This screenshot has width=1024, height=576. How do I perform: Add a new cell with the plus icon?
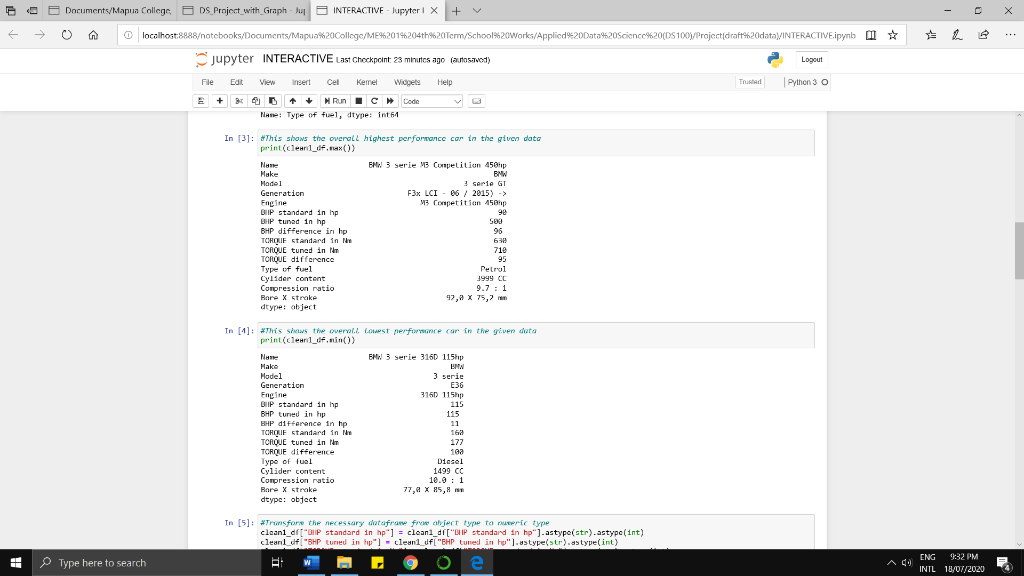coord(219,100)
